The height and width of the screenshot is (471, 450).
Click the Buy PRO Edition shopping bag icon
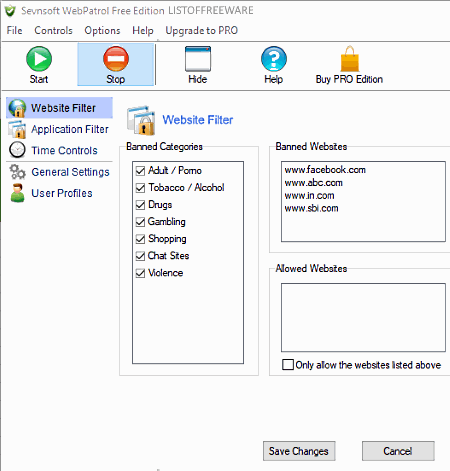[x=350, y=59]
